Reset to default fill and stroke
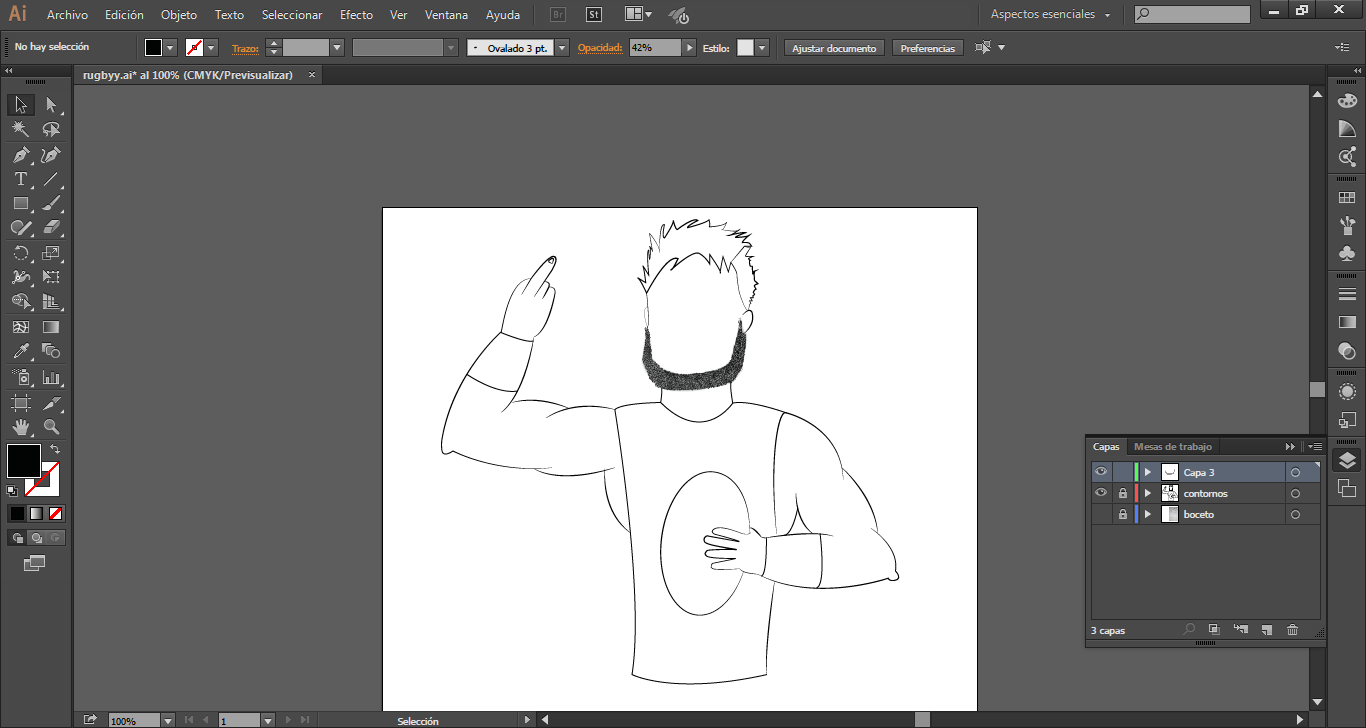The width and height of the screenshot is (1366, 728). pos(12,491)
